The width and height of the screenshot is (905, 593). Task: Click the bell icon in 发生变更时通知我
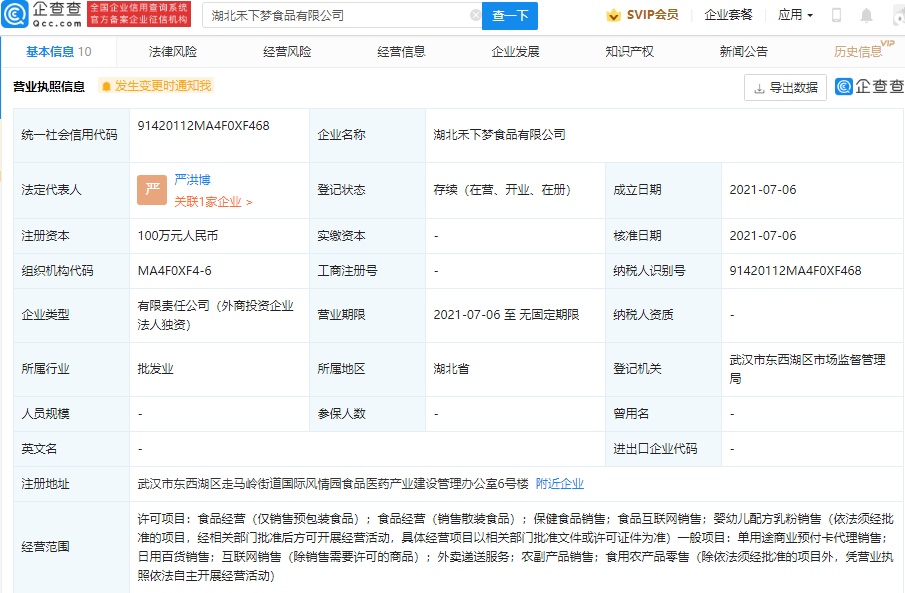(106, 87)
